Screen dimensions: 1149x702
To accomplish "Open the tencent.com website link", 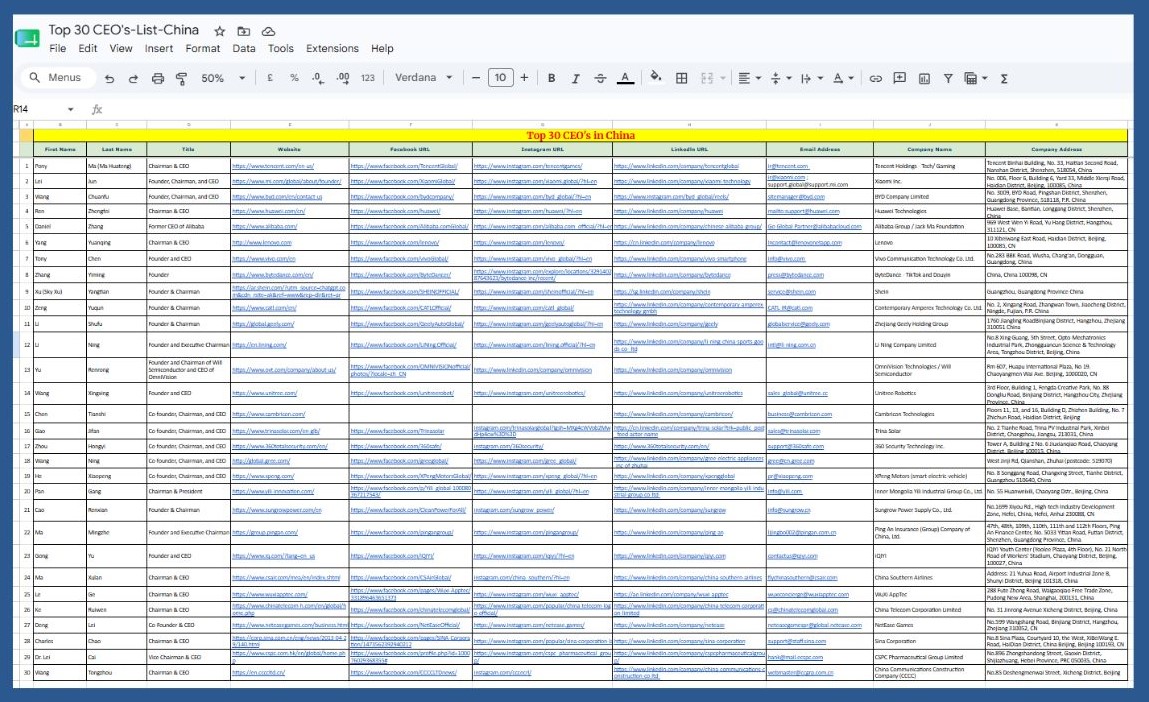I will [x=273, y=166].
